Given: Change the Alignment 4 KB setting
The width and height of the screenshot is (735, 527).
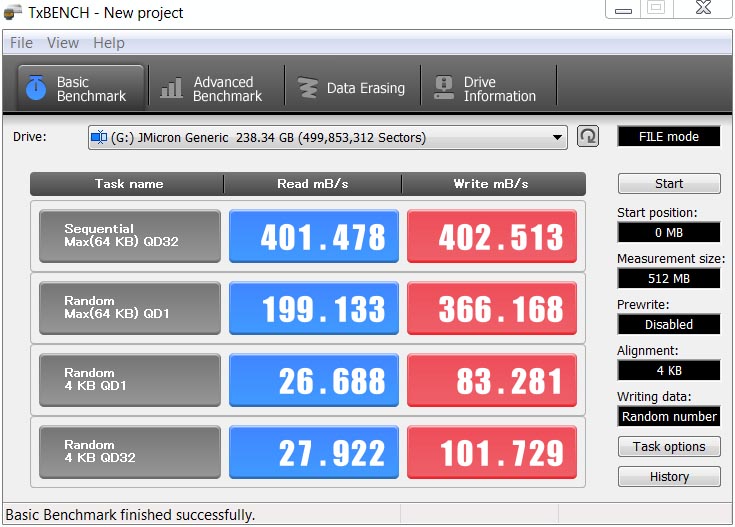Looking at the screenshot, I should pyautogui.click(x=669, y=370).
